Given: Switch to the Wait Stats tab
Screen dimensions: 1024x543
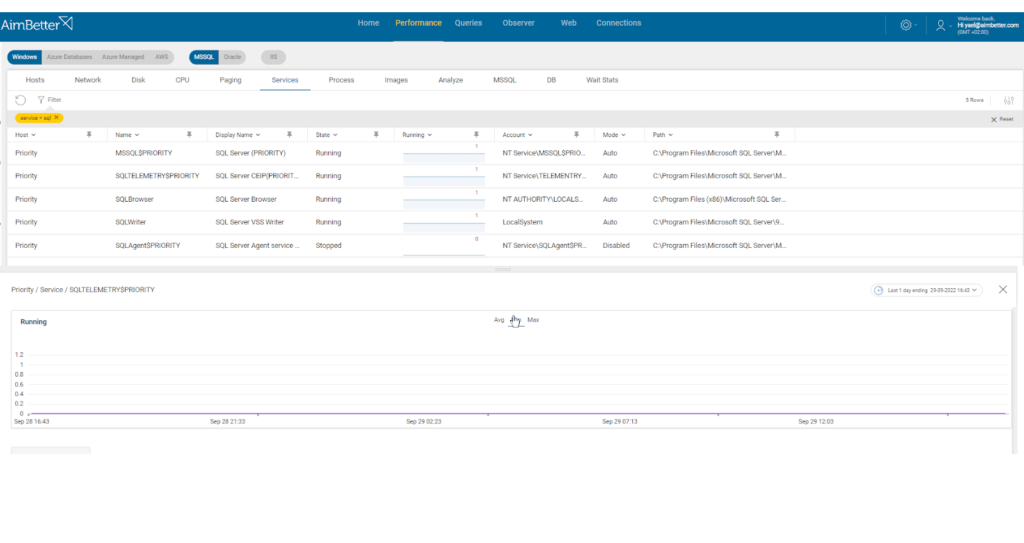Looking at the screenshot, I should [x=602, y=80].
